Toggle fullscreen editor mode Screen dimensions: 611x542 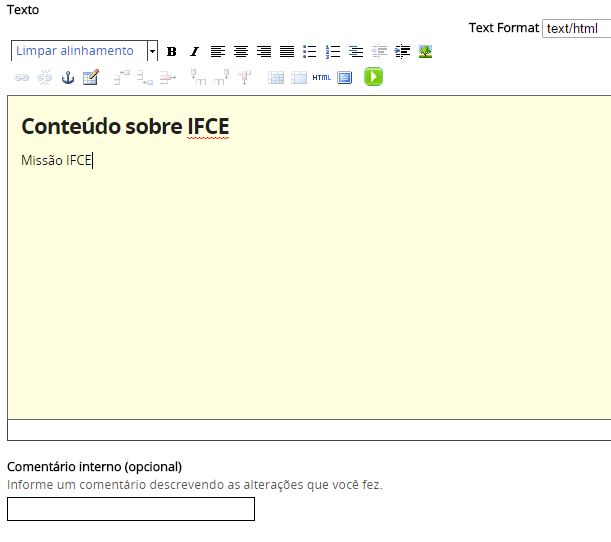pos(344,78)
